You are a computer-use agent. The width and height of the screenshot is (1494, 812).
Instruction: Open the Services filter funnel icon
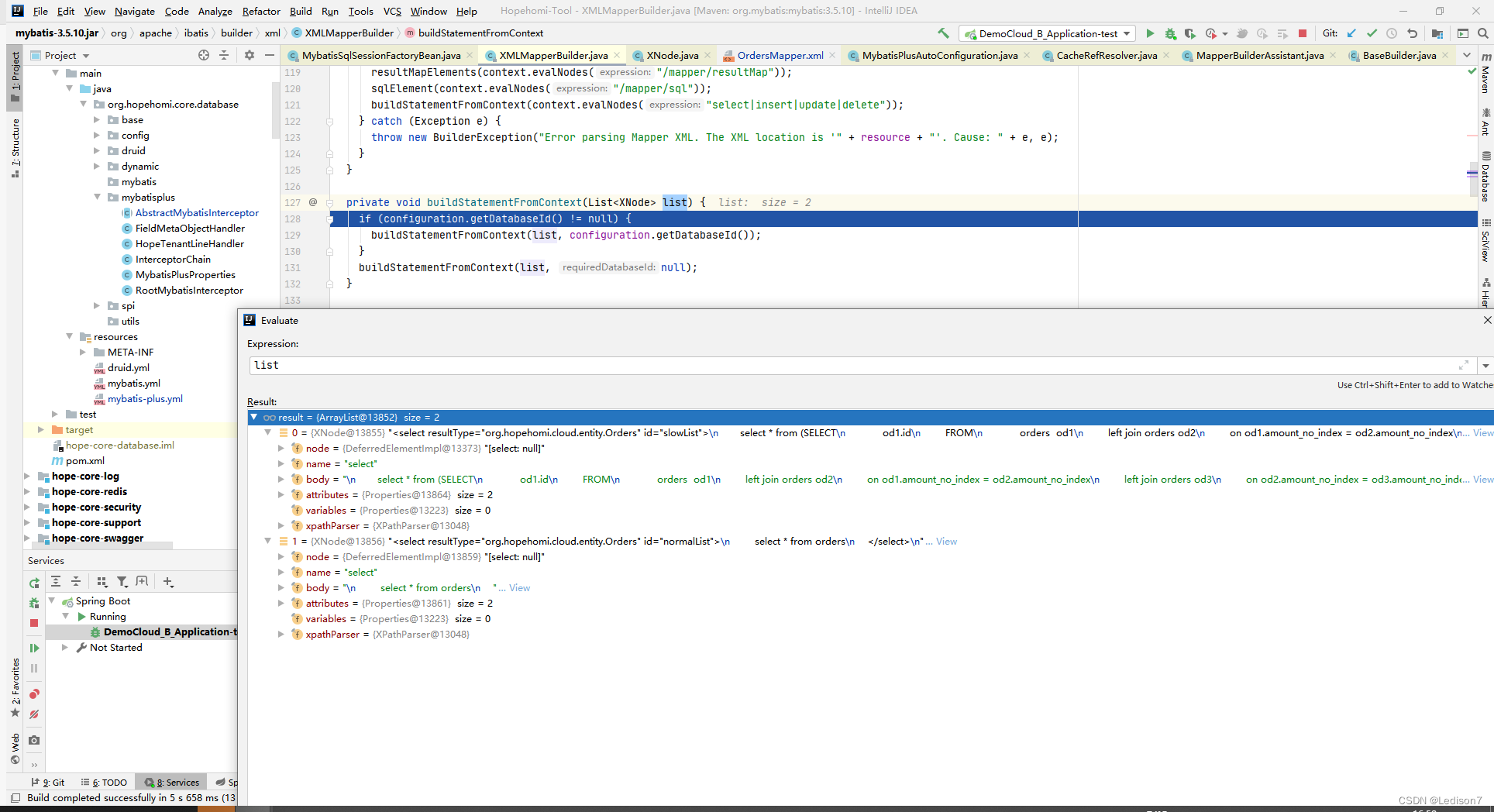(x=122, y=581)
